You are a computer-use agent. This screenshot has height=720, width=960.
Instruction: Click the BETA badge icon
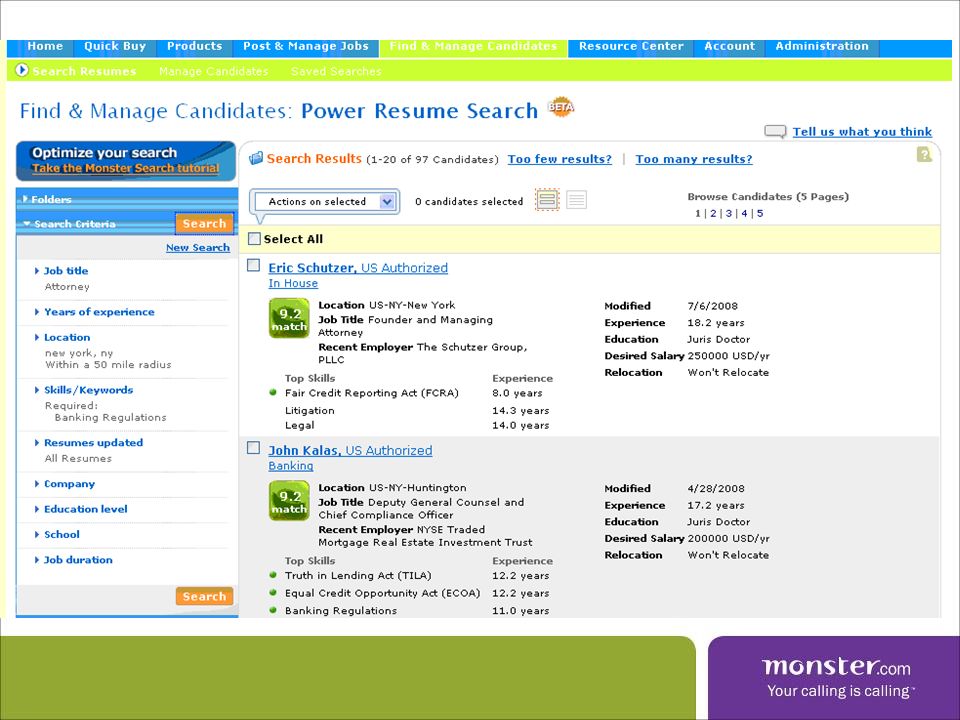click(x=561, y=107)
